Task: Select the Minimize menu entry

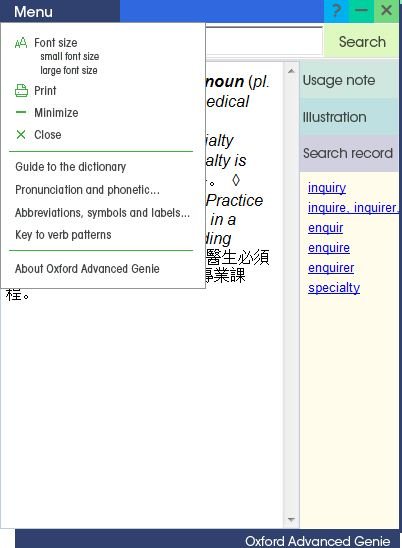Action: [56, 113]
